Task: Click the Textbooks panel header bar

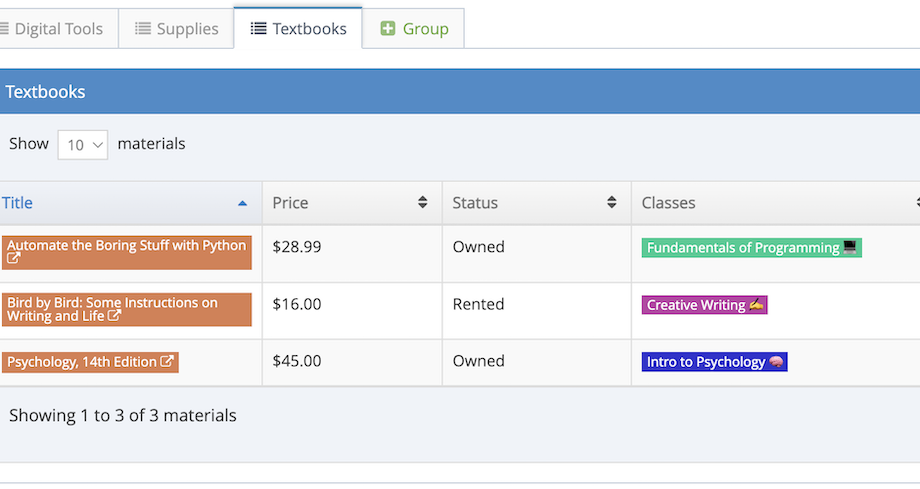Action: tap(460, 92)
